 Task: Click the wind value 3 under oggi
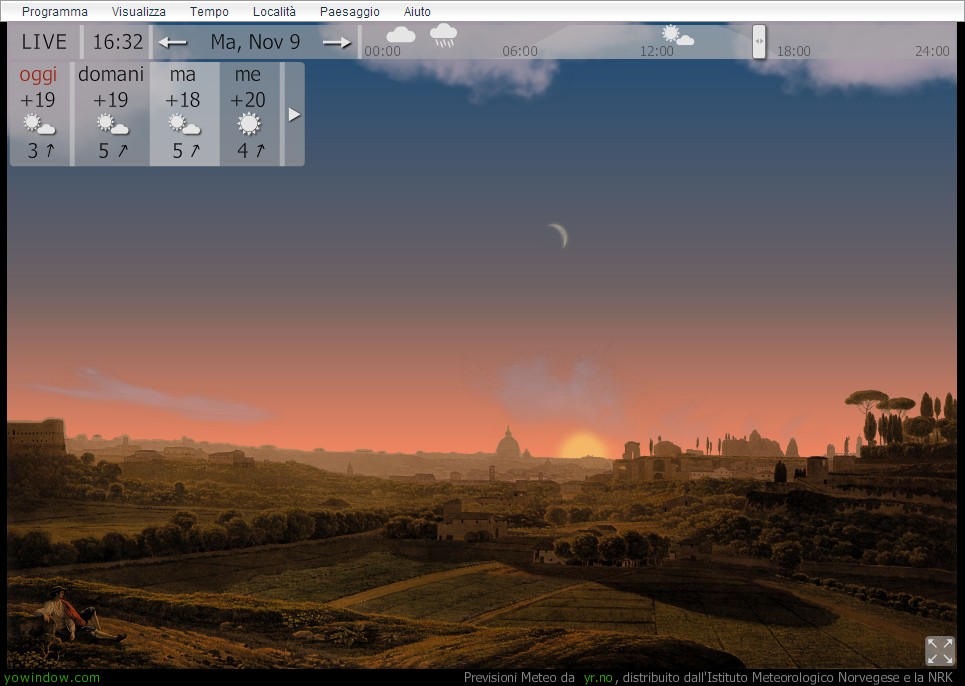pyautogui.click(x=33, y=151)
